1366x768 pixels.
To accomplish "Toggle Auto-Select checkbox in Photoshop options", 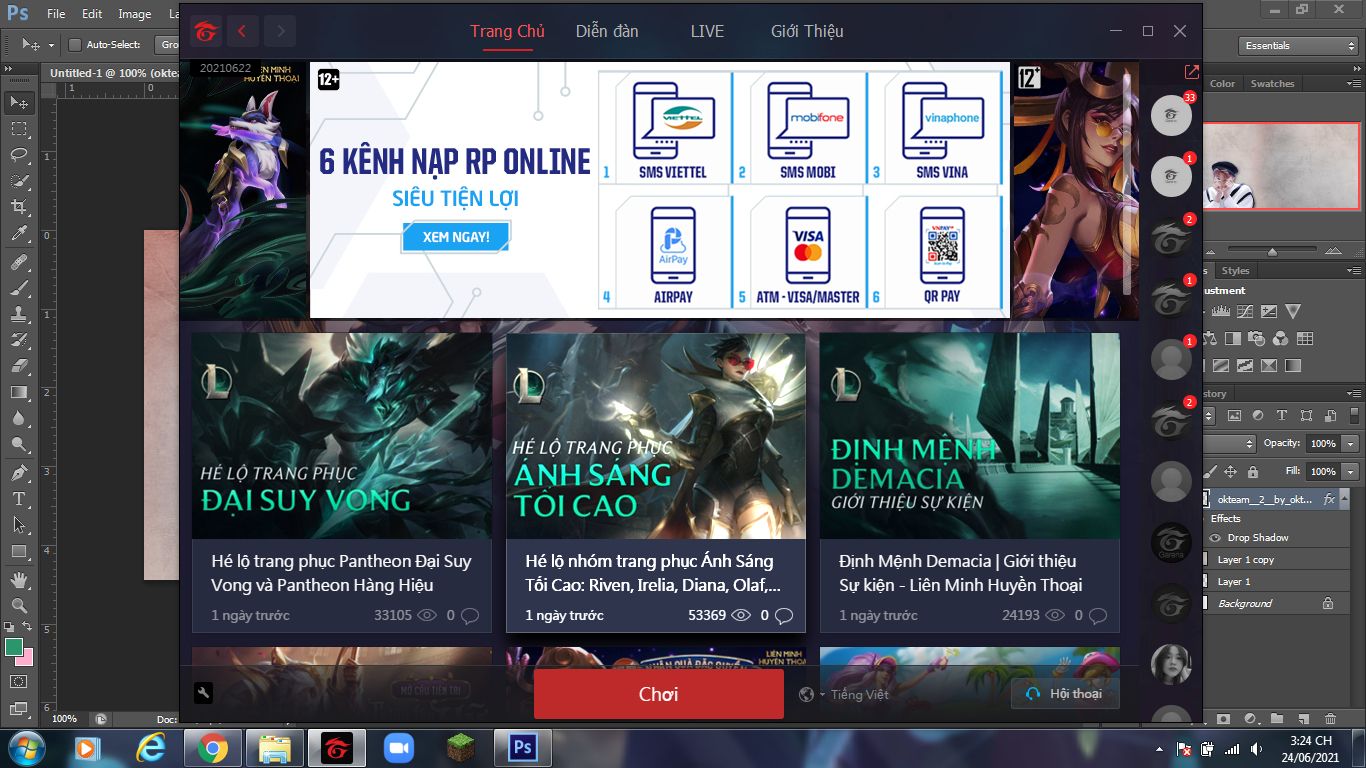I will click(x=75, y=45).
